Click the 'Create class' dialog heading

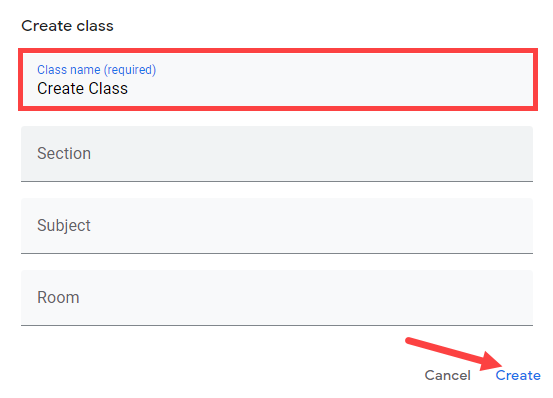pos(67,26)
